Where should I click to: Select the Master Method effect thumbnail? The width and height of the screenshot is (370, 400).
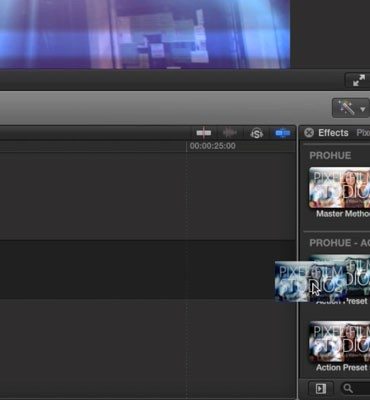339,188
